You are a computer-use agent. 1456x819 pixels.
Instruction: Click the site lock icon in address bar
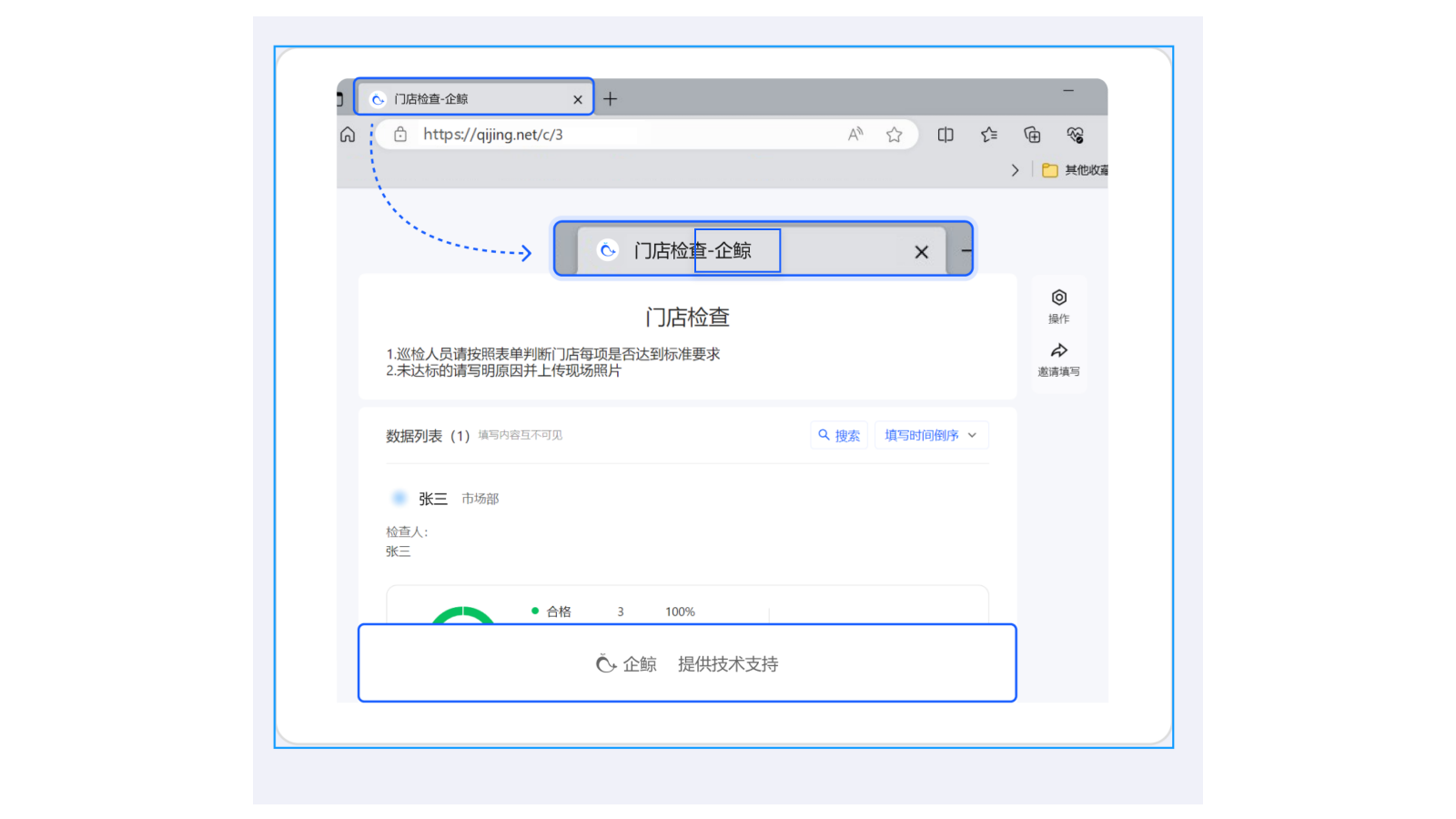(400, 135)
